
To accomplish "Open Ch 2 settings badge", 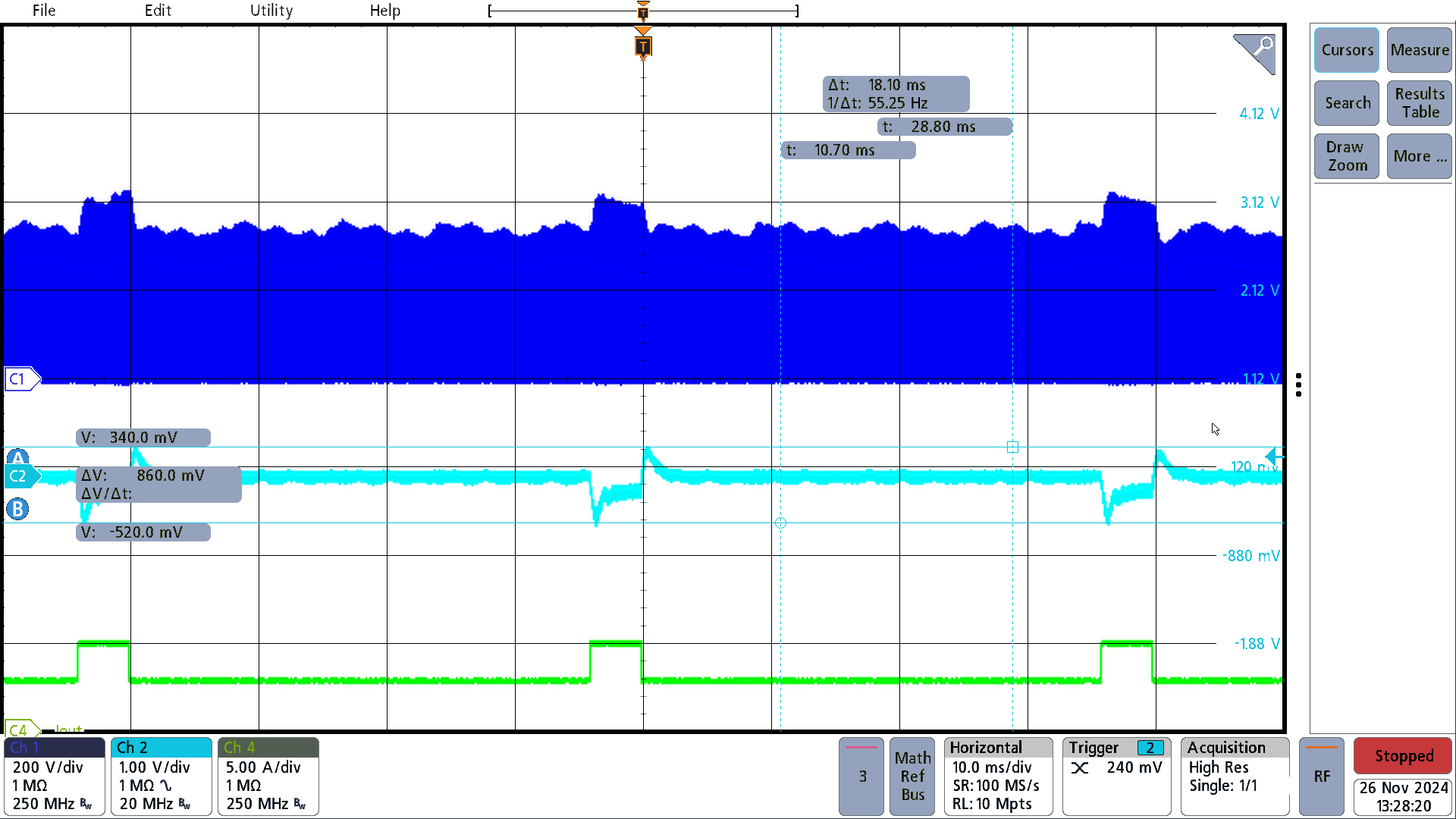I will [x=162, y=777].
